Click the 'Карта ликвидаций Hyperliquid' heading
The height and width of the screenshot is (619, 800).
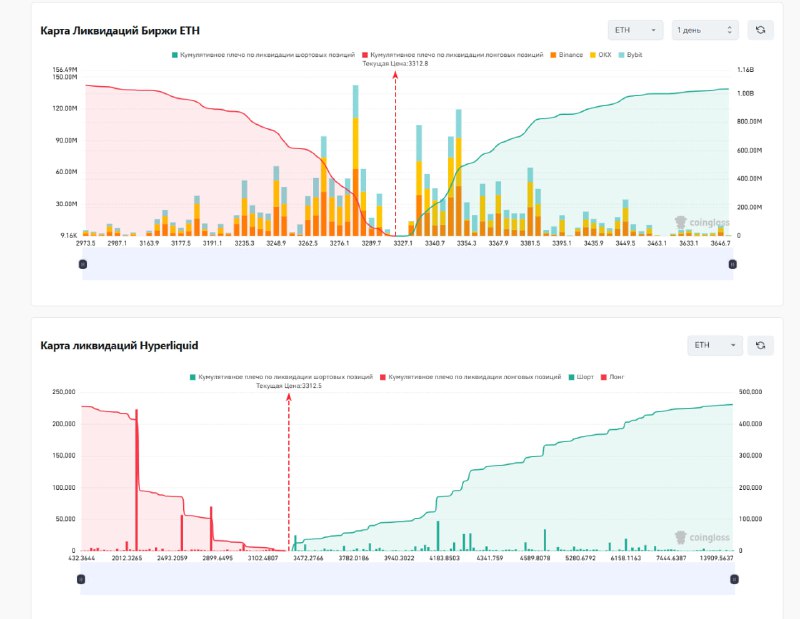(x=119, y=345)
